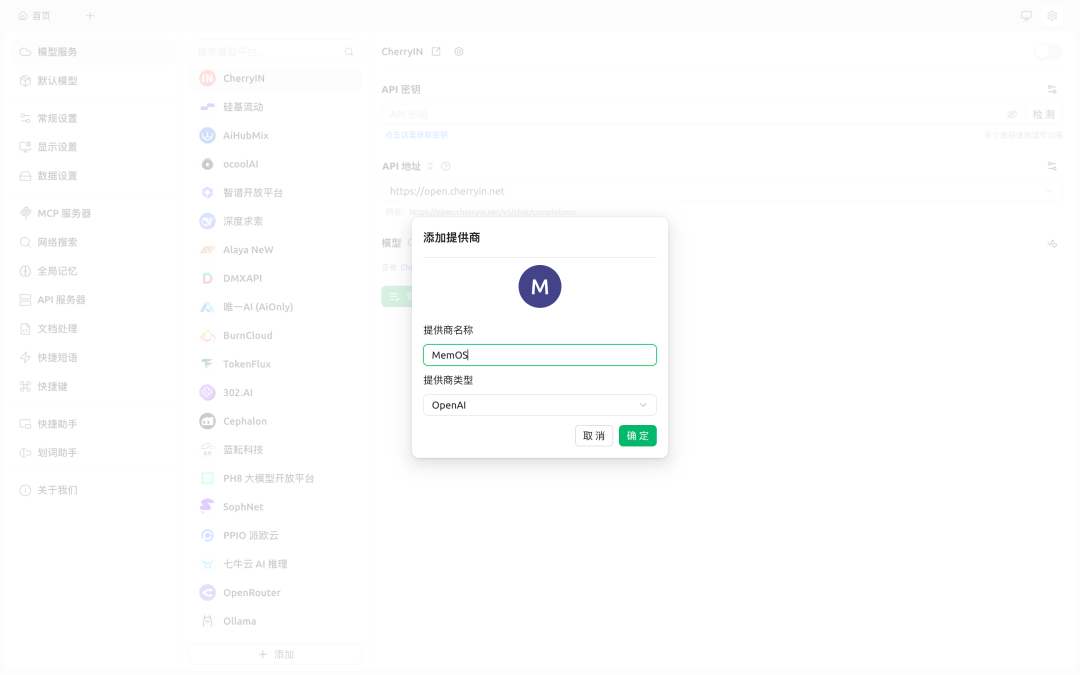Viewport: 1080px width, 675px height.
Task: Open the settings gear top right
Action: tap(1052, 16)
